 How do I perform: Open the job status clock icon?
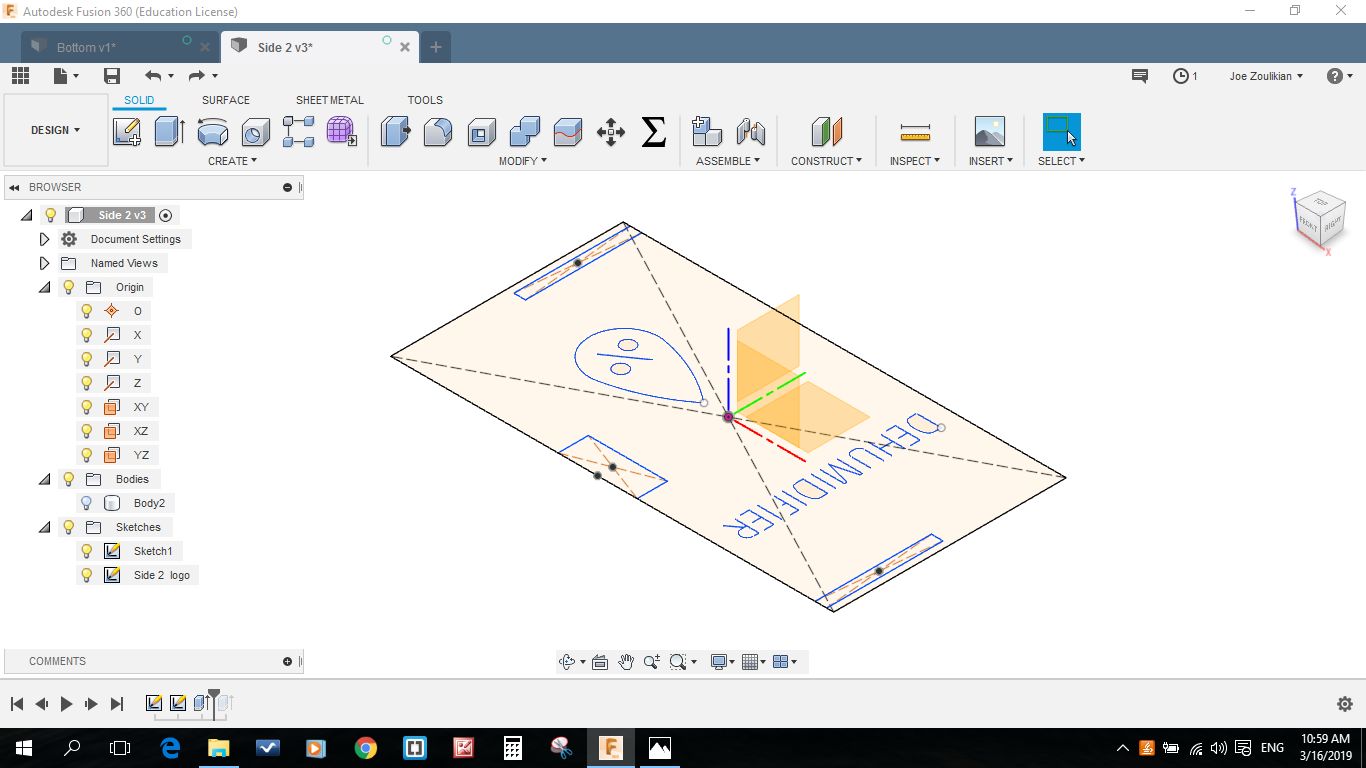1181,76
